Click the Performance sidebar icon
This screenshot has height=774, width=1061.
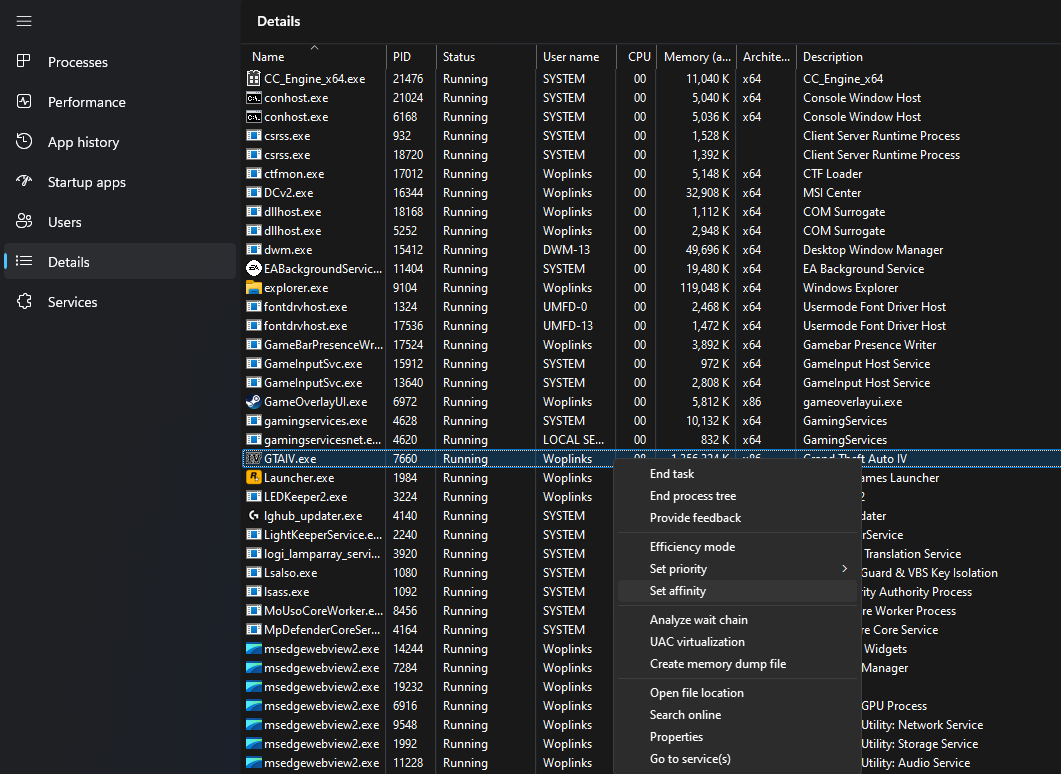(x=24, y=101)
